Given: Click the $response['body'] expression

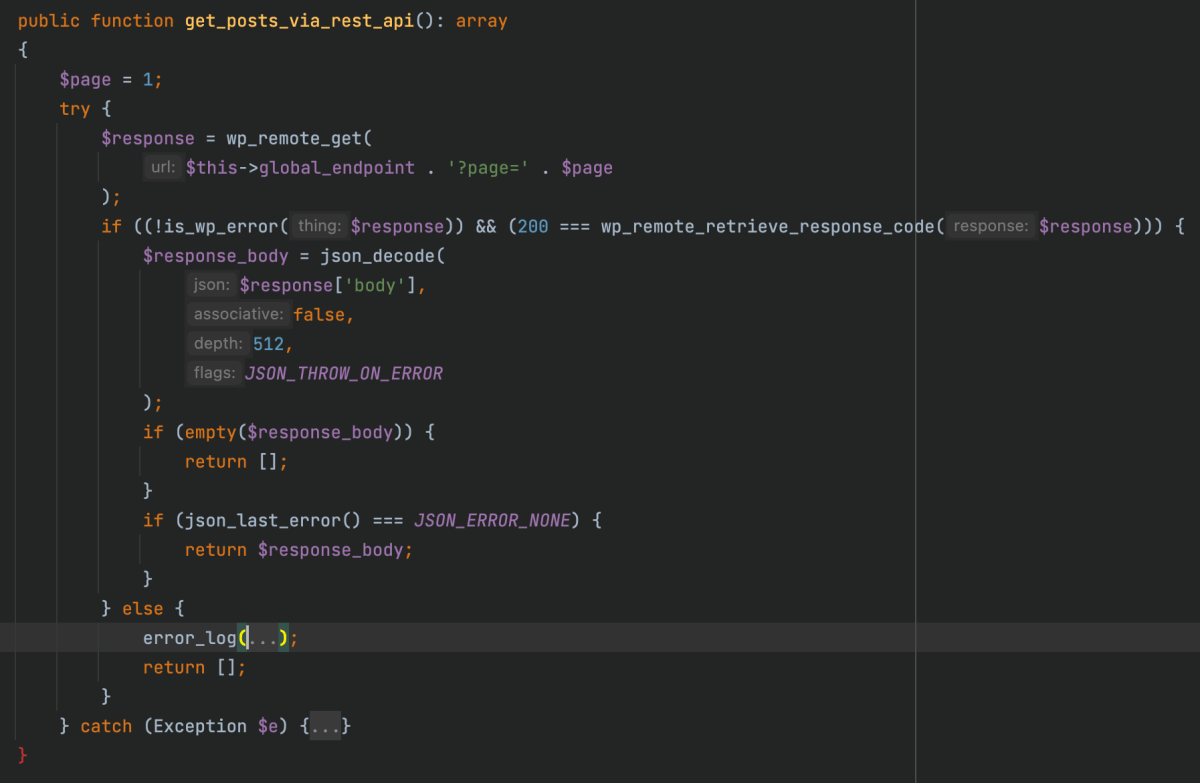Looking at the screenshot, I should click(x=328, y=286).
